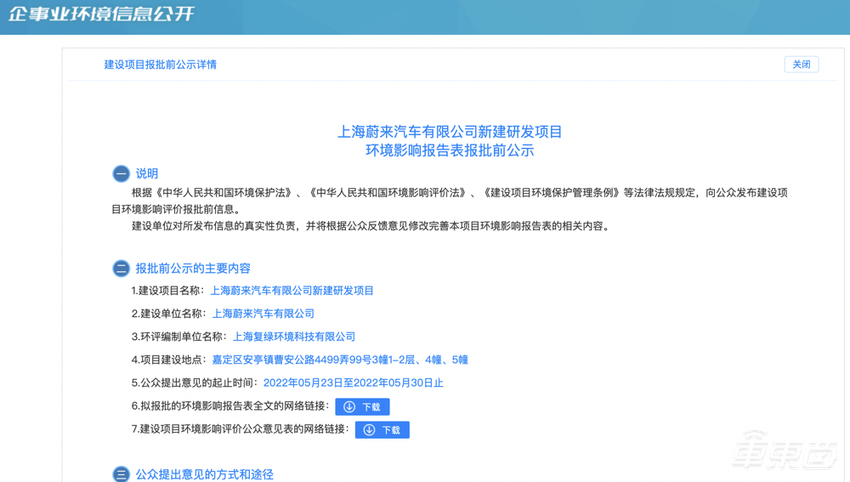Viewport: 850px width, 482px height.
Task: Open project name link 上海蔚来汽车有限公司新建研发项目
Action: pos(291,291)
